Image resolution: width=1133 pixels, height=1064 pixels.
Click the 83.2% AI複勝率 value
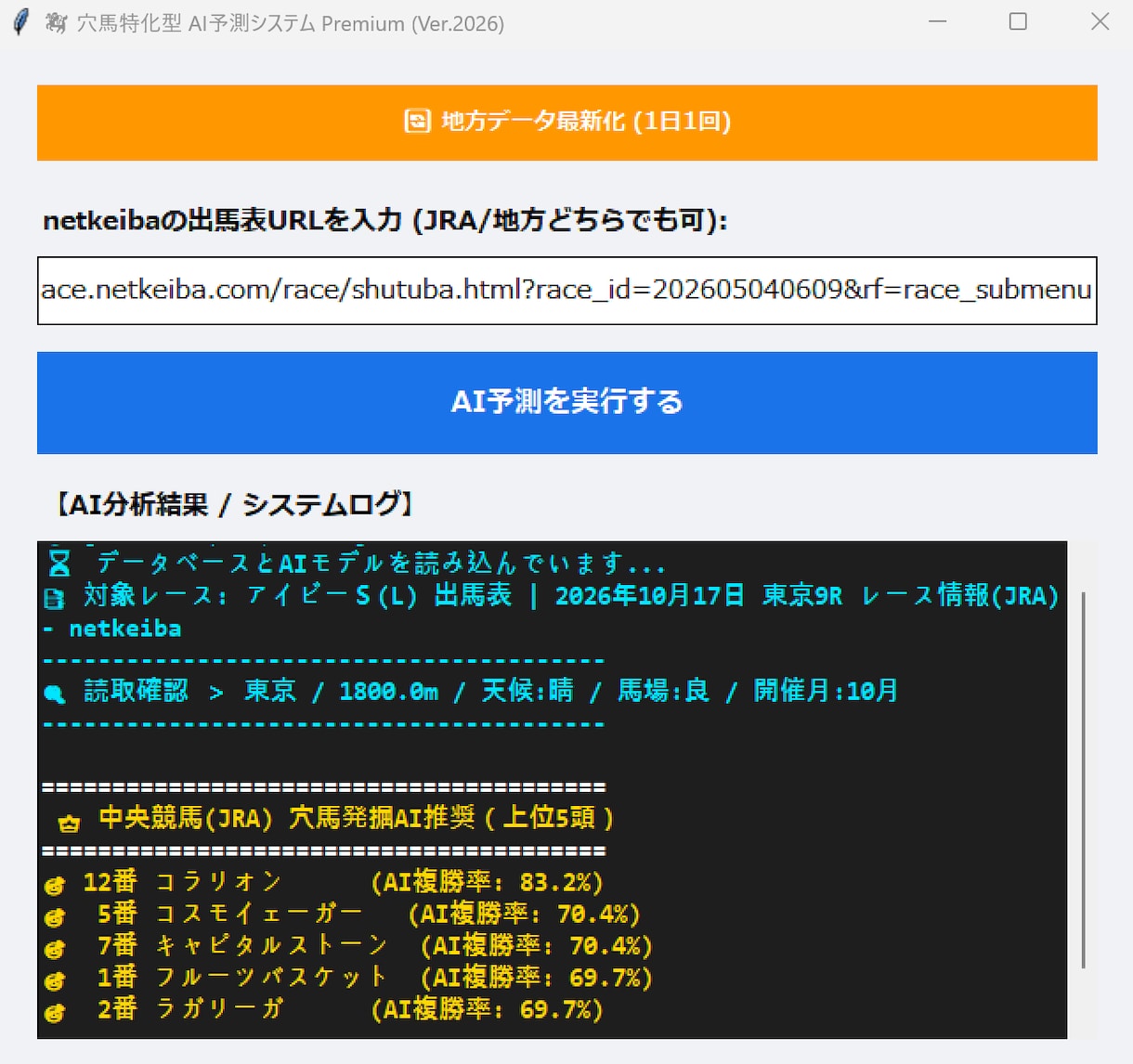coord(554,882)
